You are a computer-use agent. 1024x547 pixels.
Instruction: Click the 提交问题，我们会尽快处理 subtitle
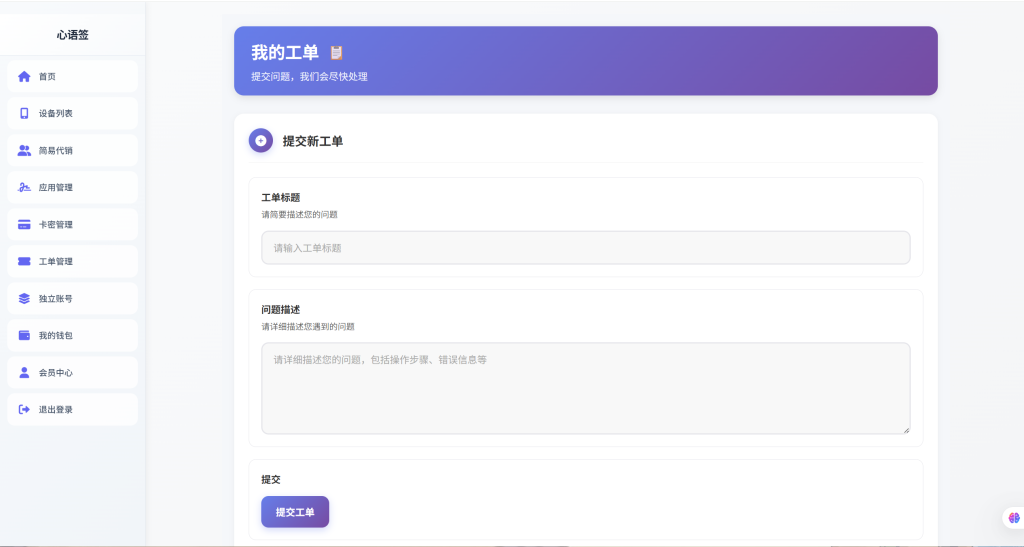pyautogui.click(x=310, y=76)
